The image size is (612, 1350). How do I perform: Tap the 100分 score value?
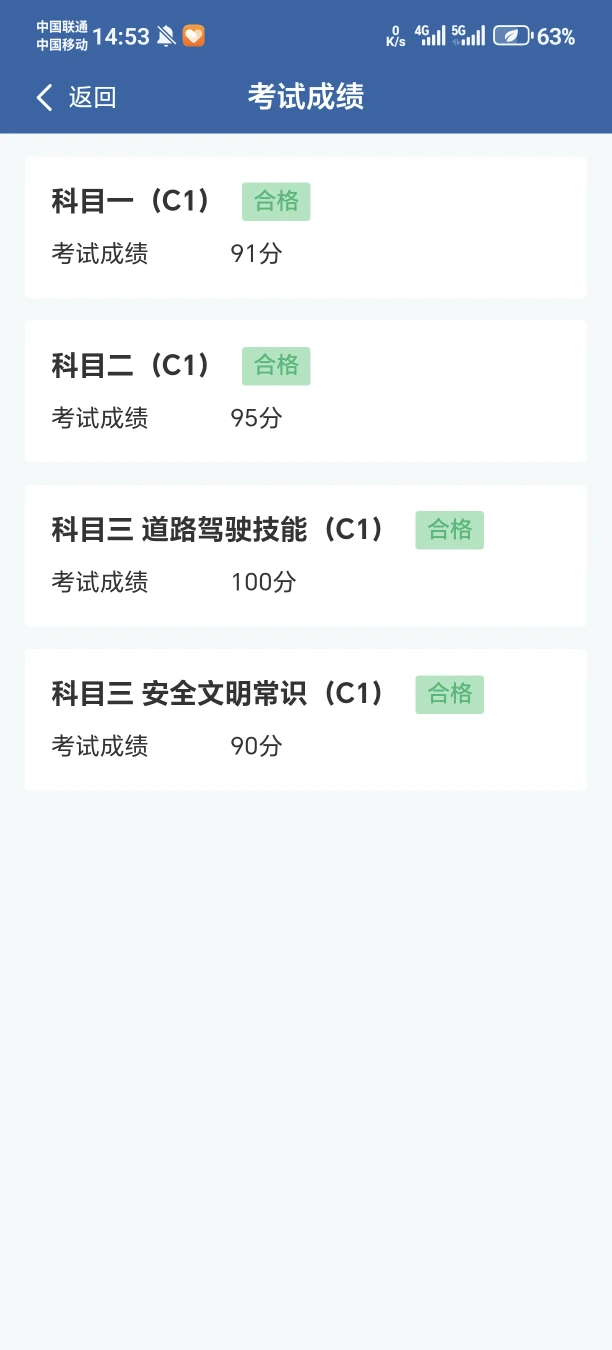click(264, 582)
